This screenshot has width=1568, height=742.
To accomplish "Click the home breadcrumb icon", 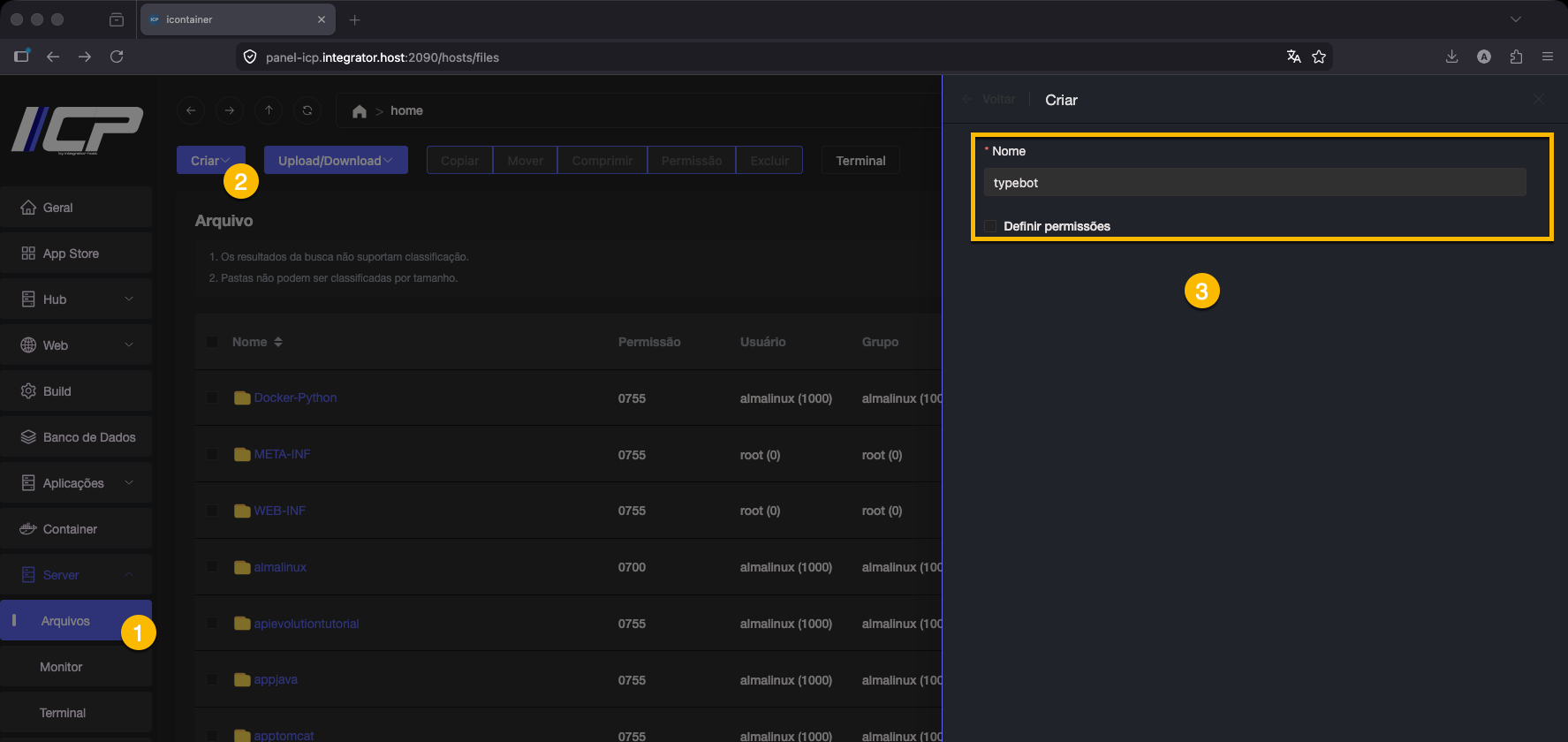I will click(359, 111).
